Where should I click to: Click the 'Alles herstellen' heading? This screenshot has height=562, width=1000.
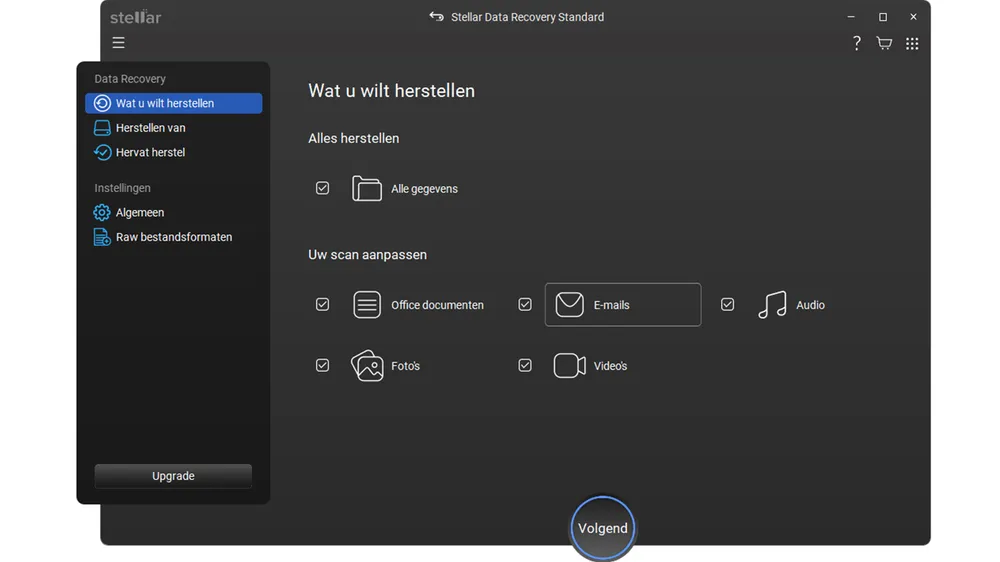(x=353, y=138)
